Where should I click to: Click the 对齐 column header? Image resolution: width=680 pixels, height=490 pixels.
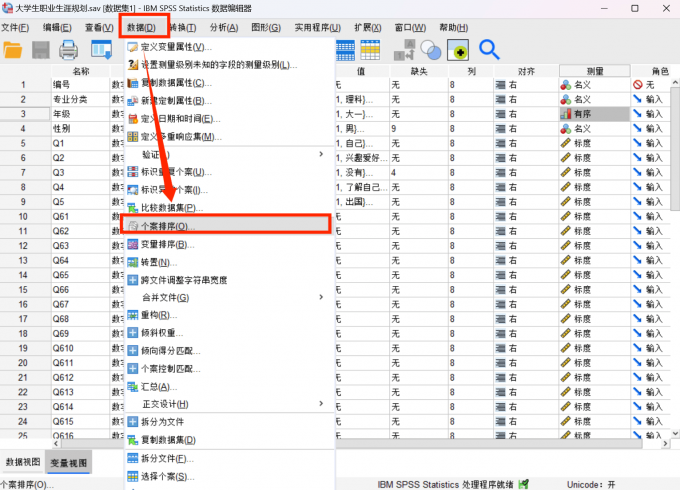click(x=526, y=71)
